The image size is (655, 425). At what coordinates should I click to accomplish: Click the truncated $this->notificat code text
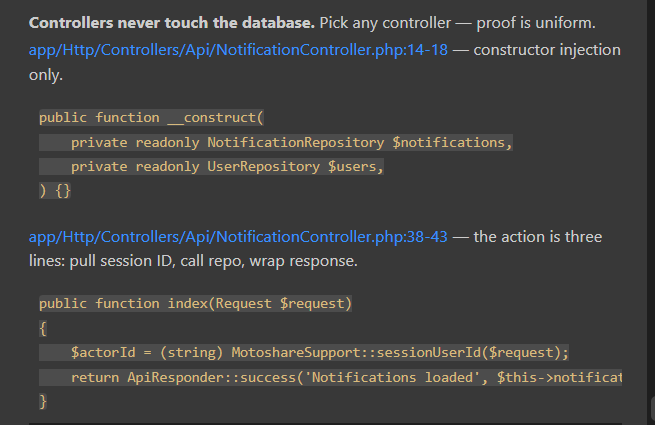(559, 378)
